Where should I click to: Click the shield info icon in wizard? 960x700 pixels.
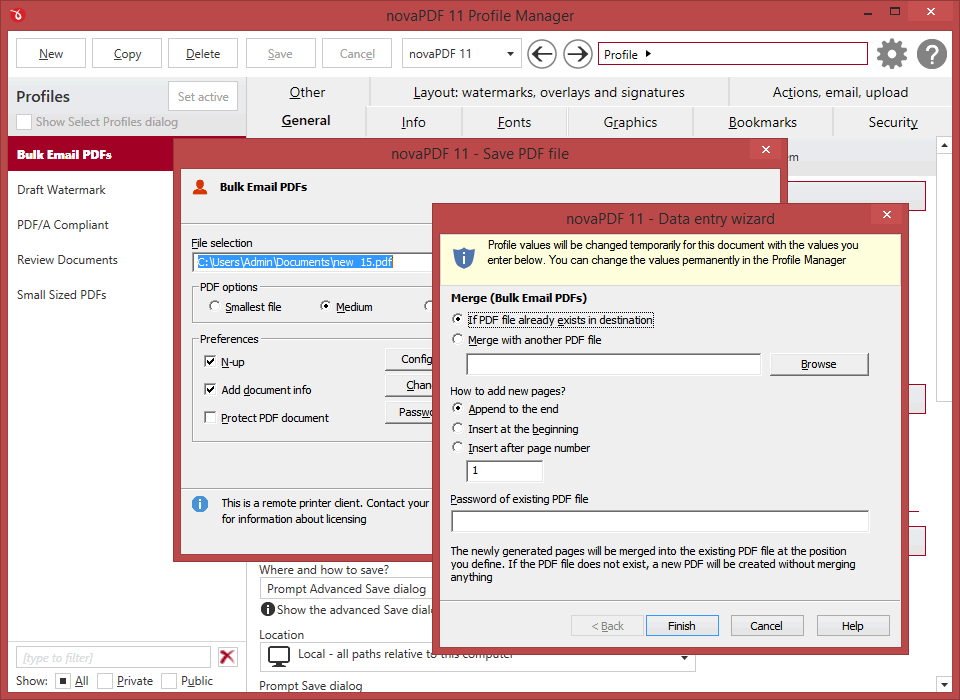point(463,257)
